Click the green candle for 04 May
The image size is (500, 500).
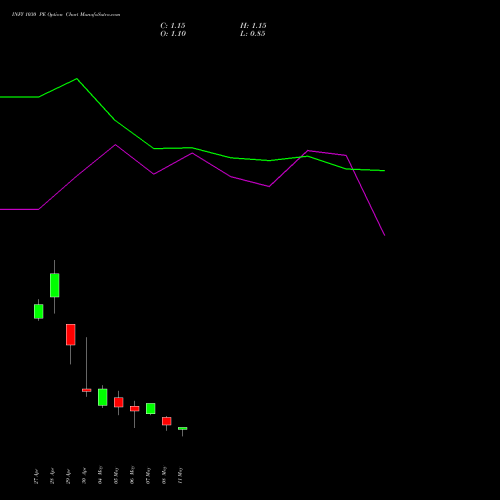tap(103, 397)
